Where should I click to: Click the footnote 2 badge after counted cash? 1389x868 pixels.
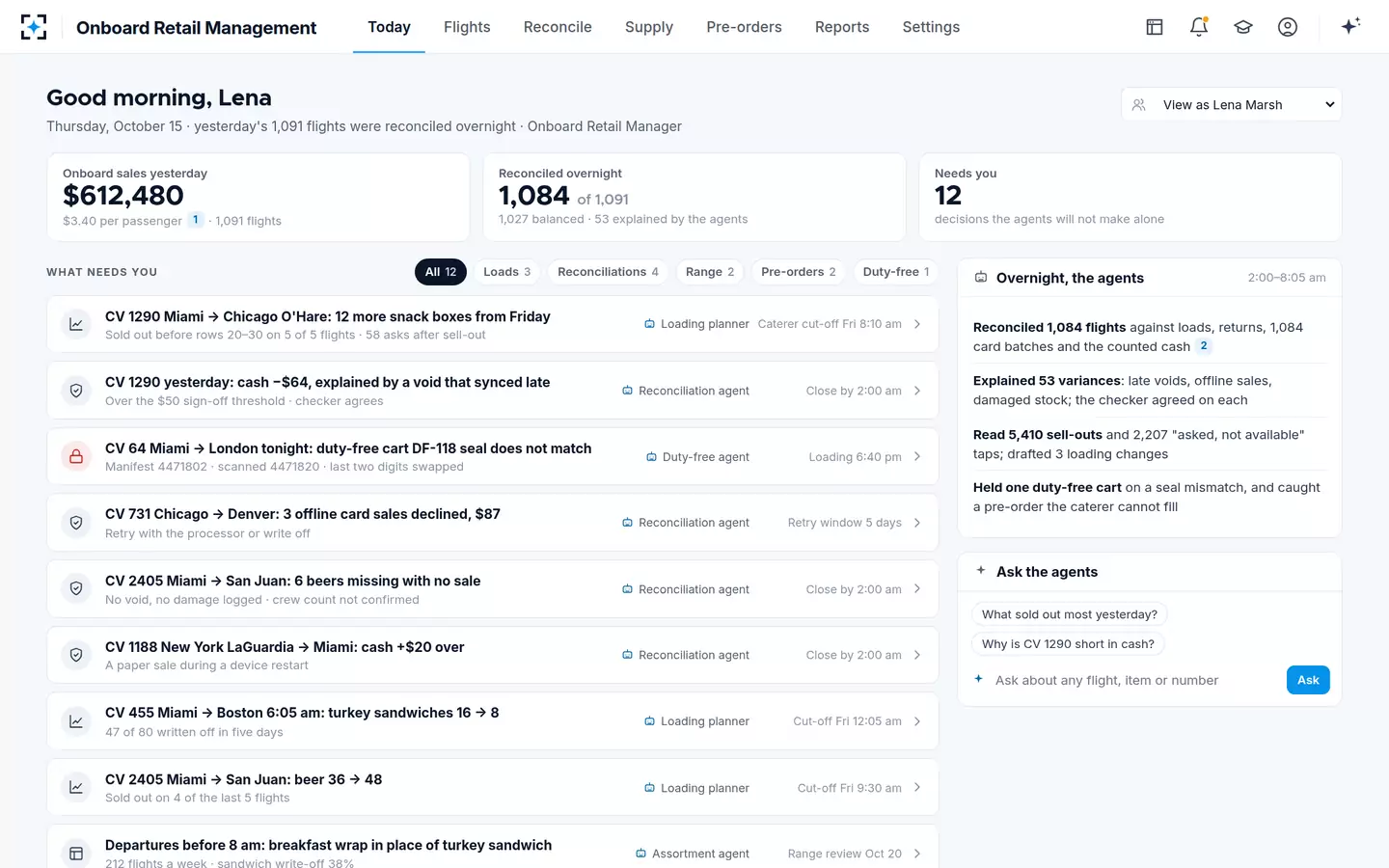pyautogui.click(x=1204, y=346)
